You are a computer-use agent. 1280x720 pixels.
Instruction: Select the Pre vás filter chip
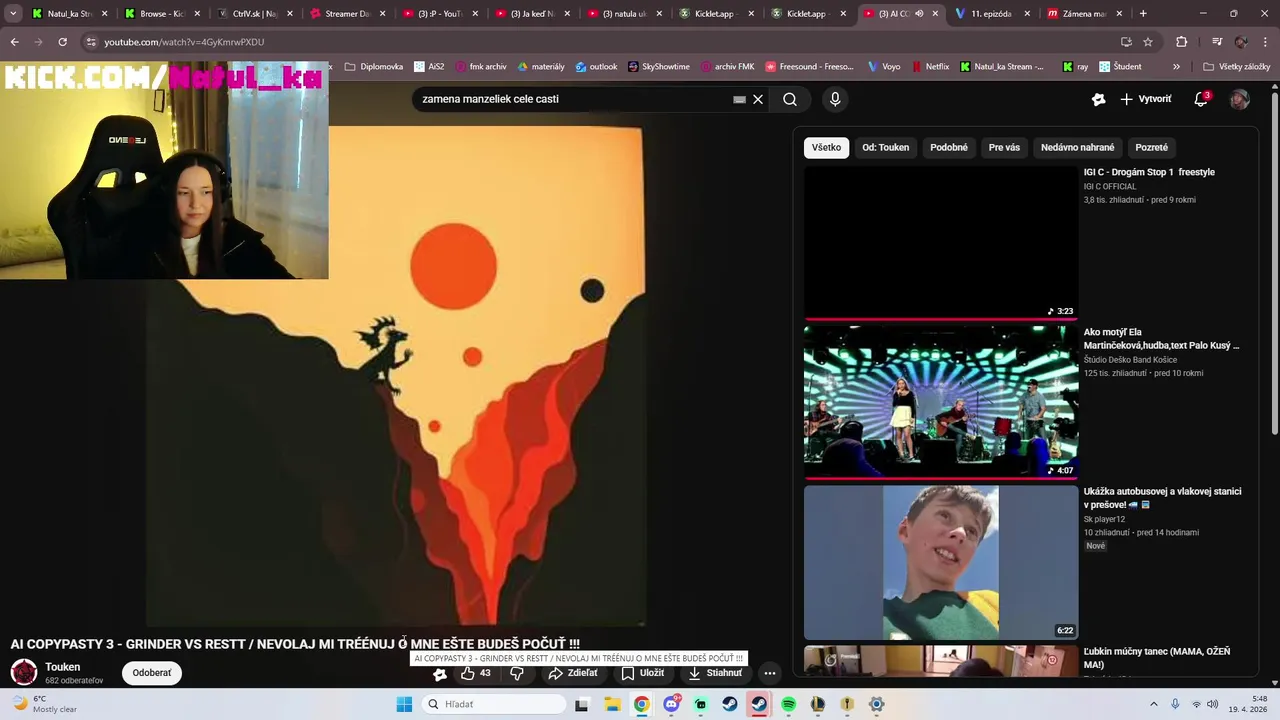[x=1004, y=147]
